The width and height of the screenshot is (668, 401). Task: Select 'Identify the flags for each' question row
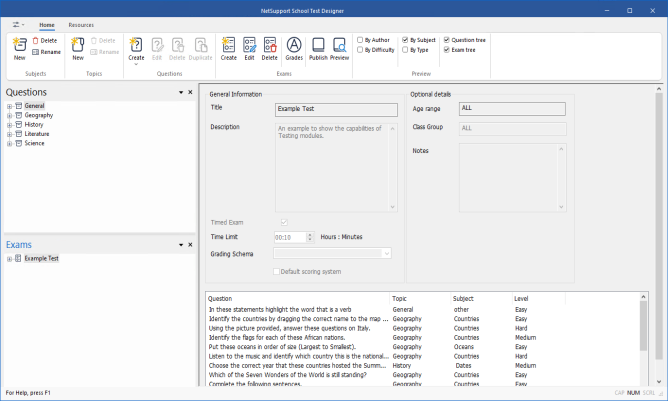point(277,338)
